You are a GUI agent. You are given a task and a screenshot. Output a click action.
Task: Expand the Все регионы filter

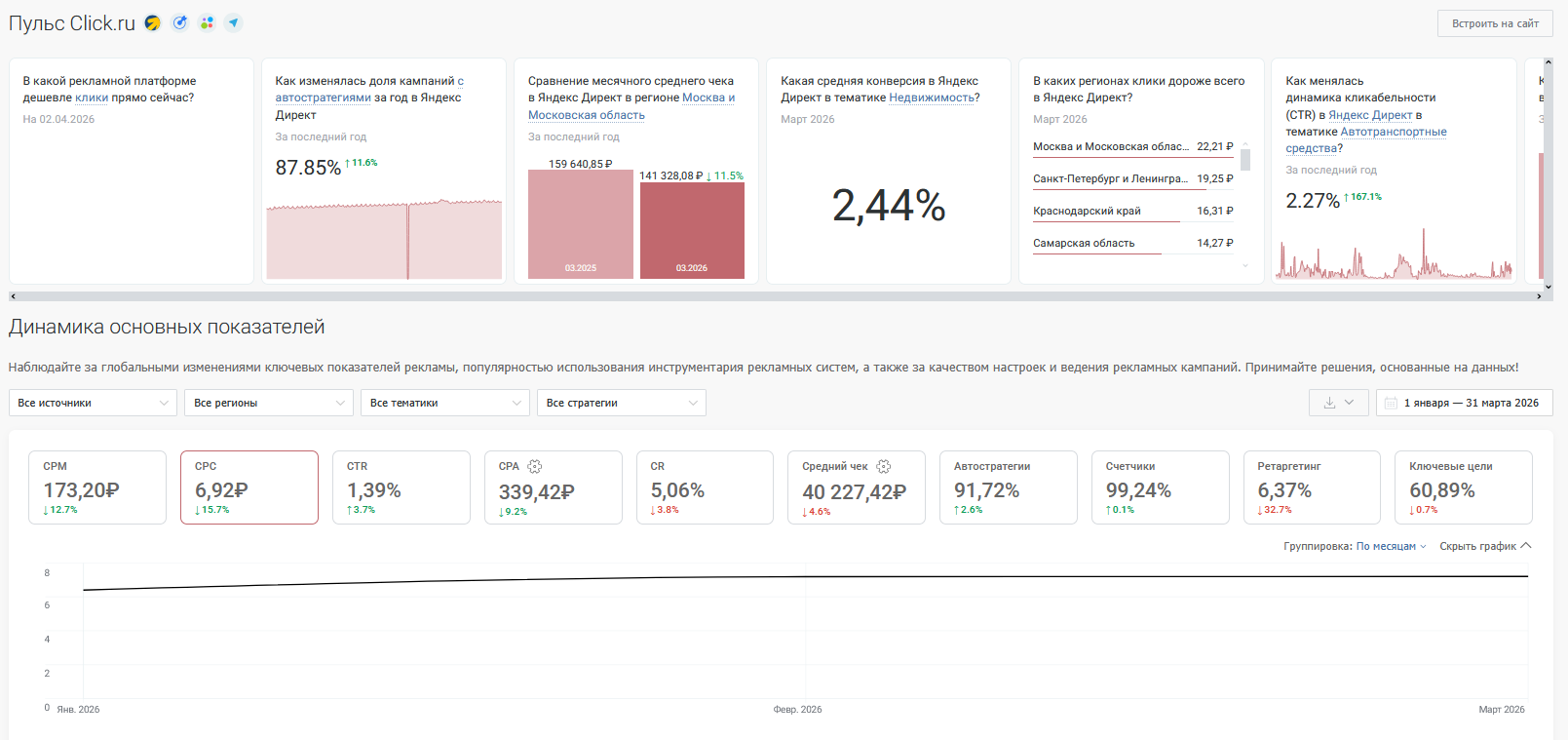(269, 403)
